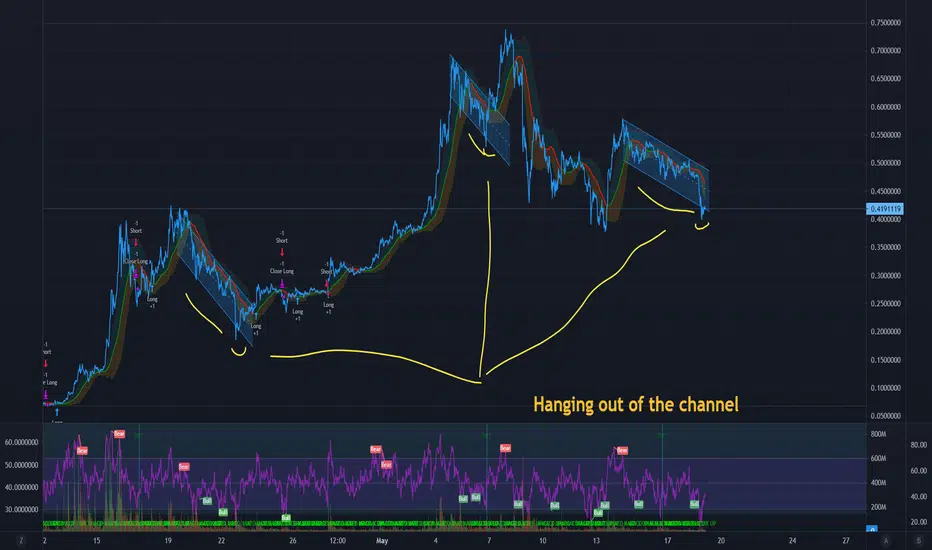Click the A auto-scale button at bottom right
This screenshot has height=550, width=932.
pyautogui.click(x=886, y=540)
